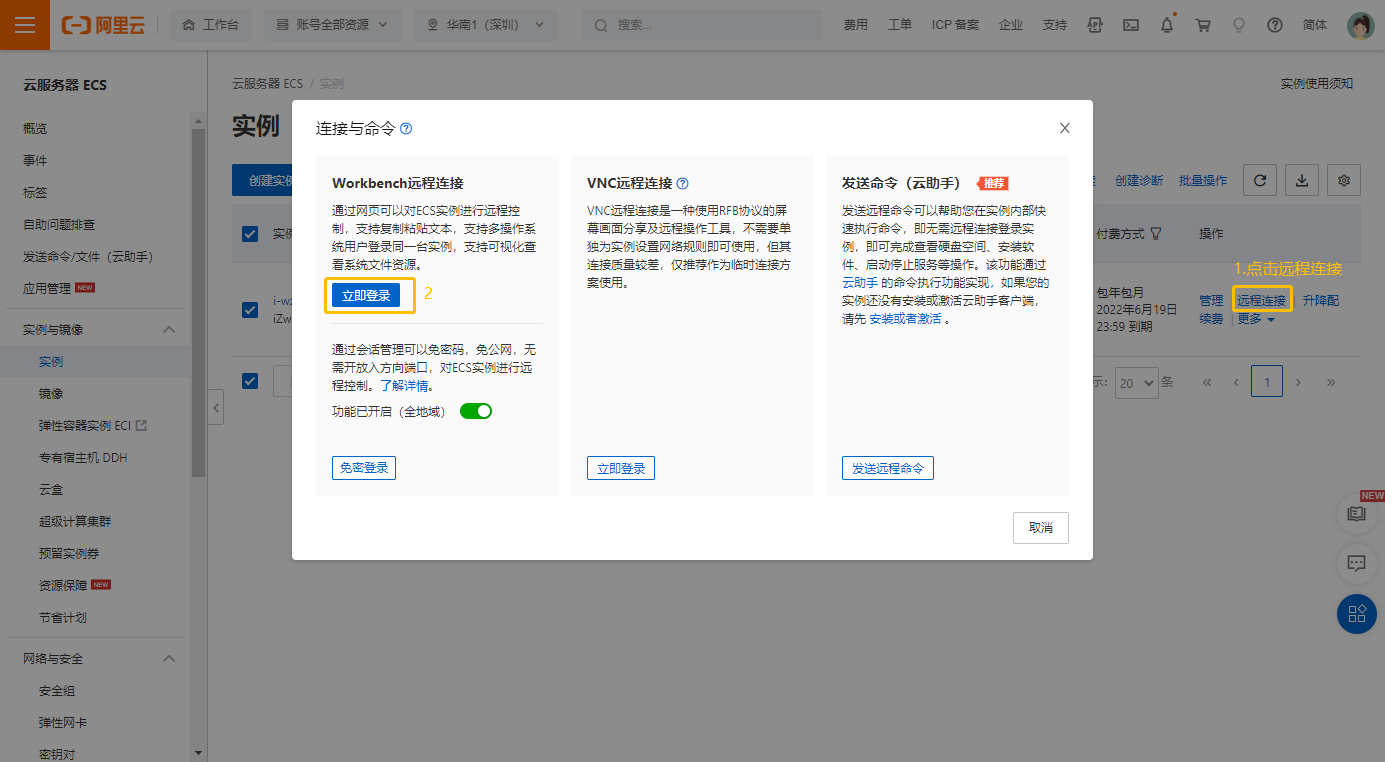This screenshot has height=762, width=1385.
Task: Click the 远程连接 action link
Action: pyautogui.click(x=1262, y=300)
